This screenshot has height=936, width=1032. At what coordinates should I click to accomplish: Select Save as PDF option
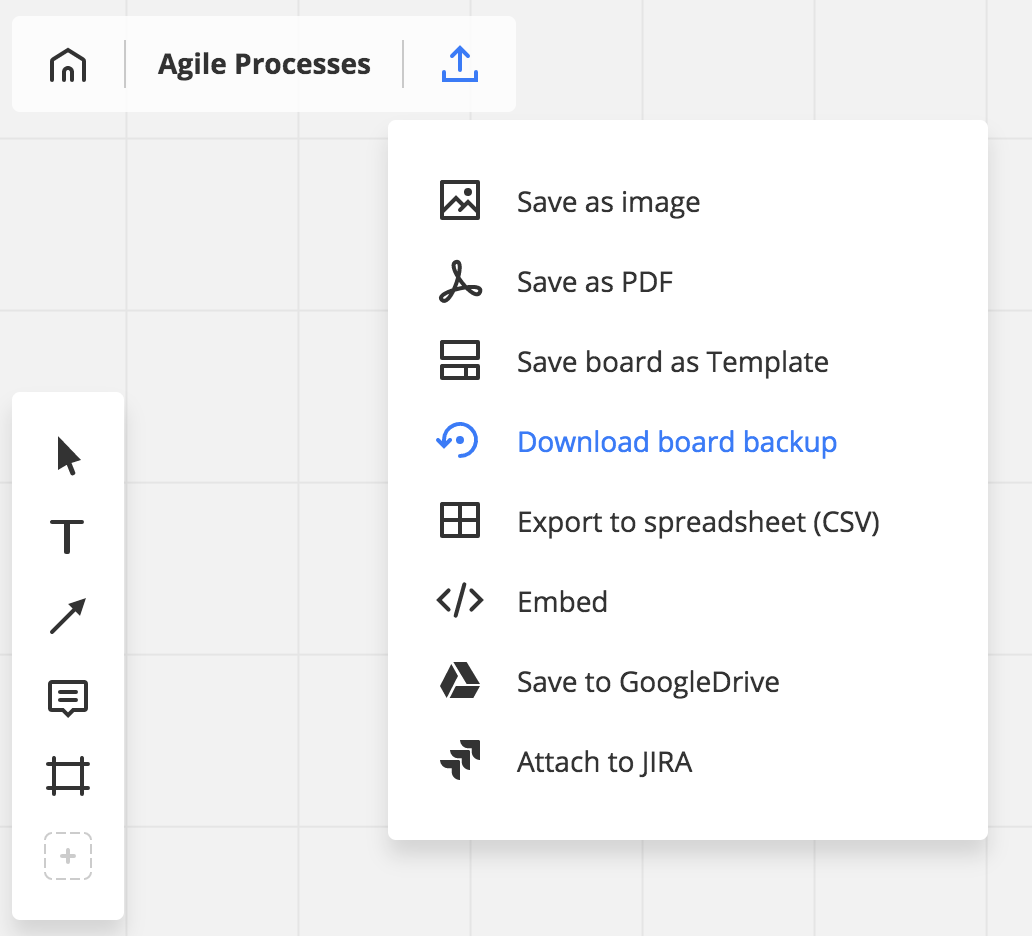pyautogui.click(x=595, y=282)
